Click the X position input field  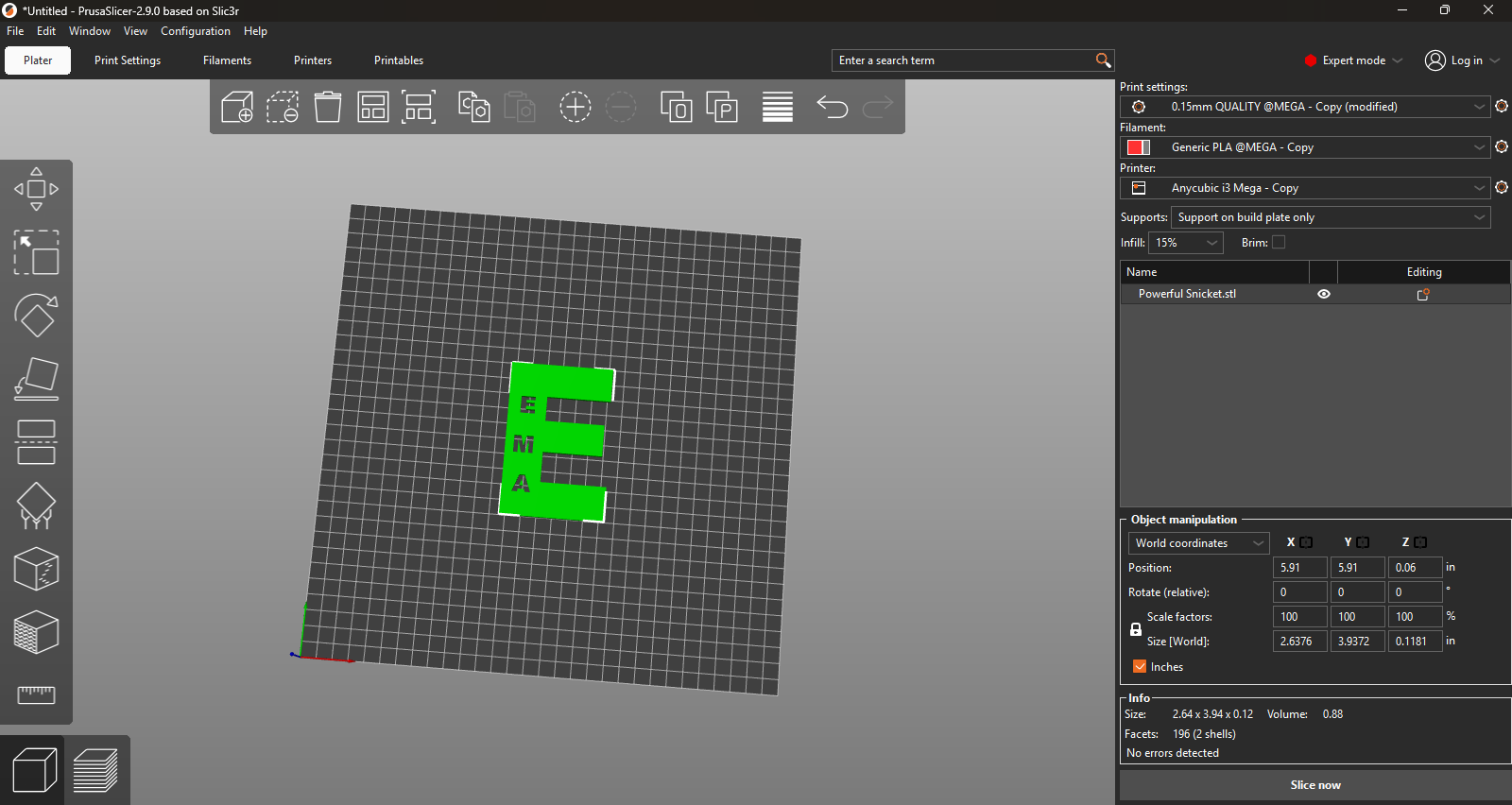1299,568
